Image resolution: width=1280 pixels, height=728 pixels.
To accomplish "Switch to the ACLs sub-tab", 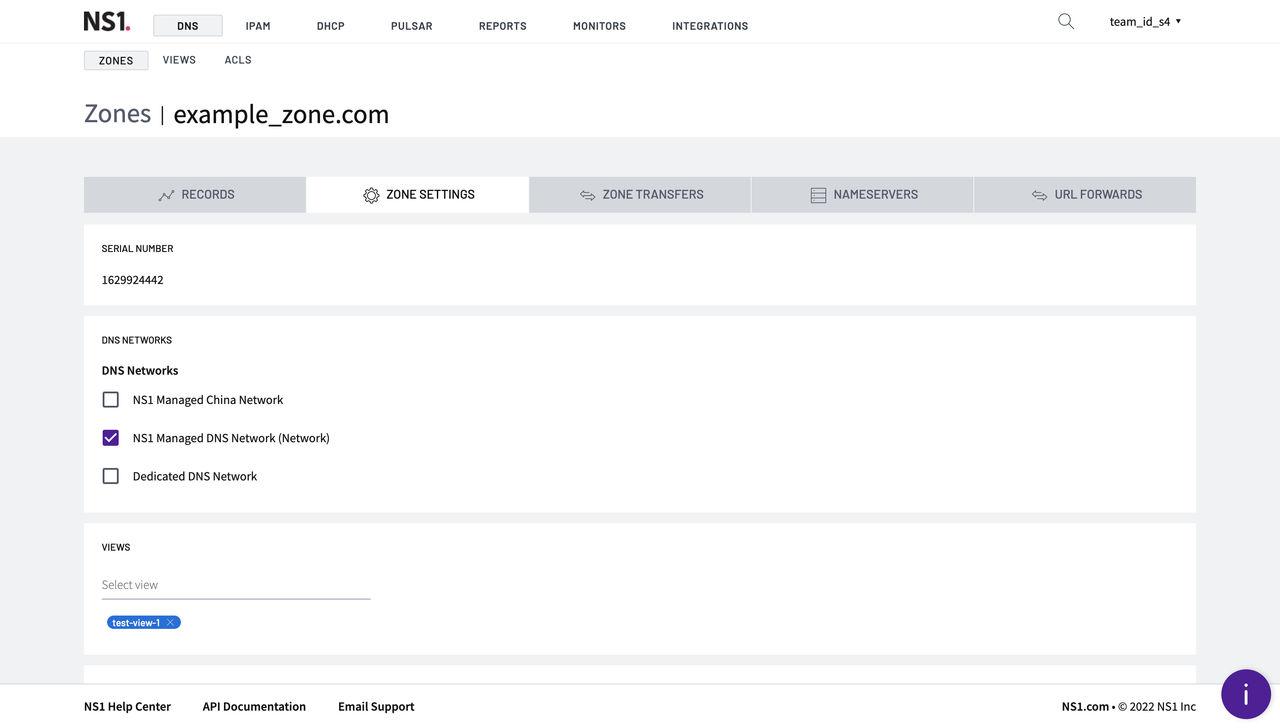I will pyautogui.click(x=238, y=60).
